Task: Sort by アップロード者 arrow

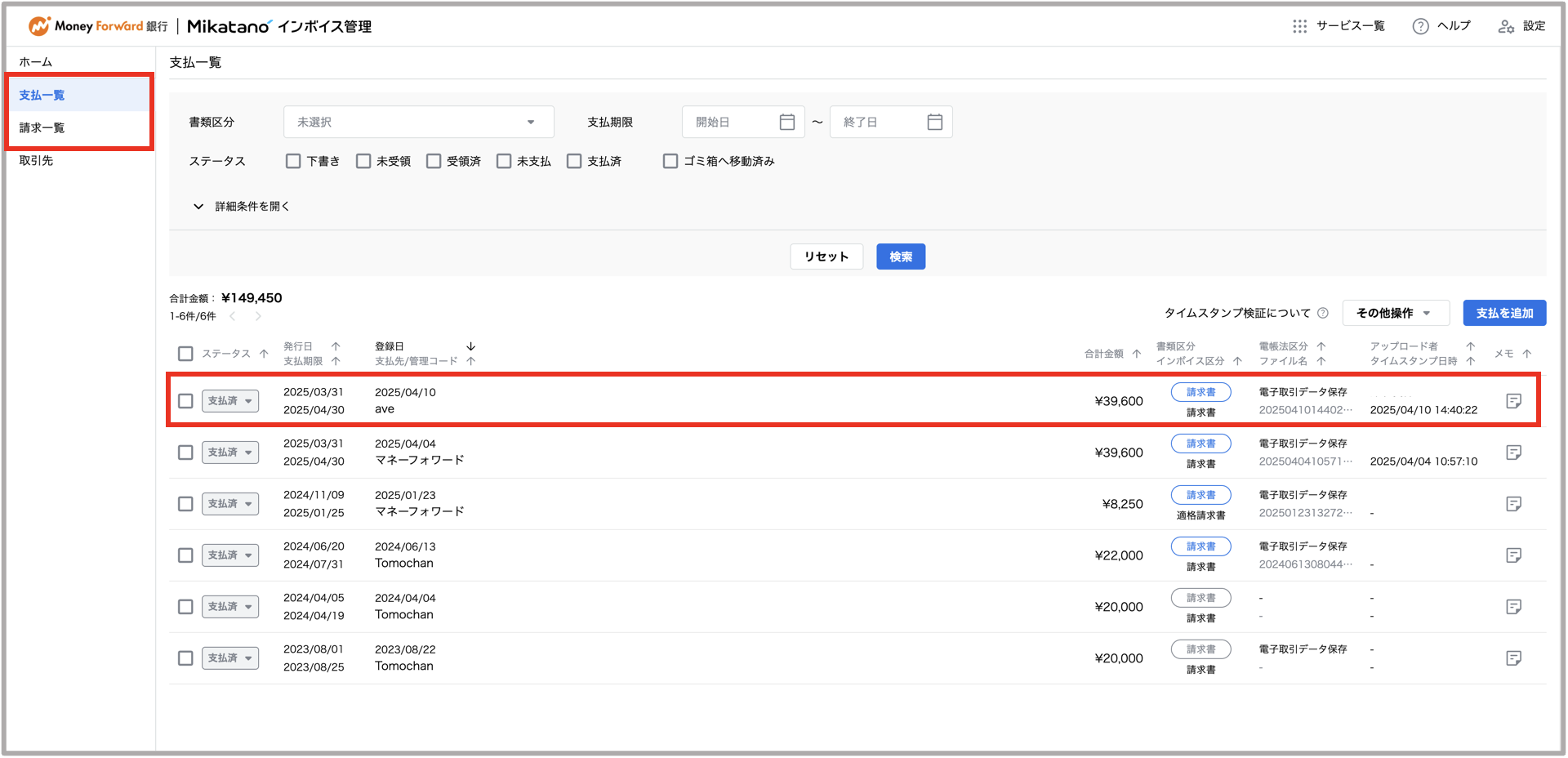Action: (x=1471, y=346)
